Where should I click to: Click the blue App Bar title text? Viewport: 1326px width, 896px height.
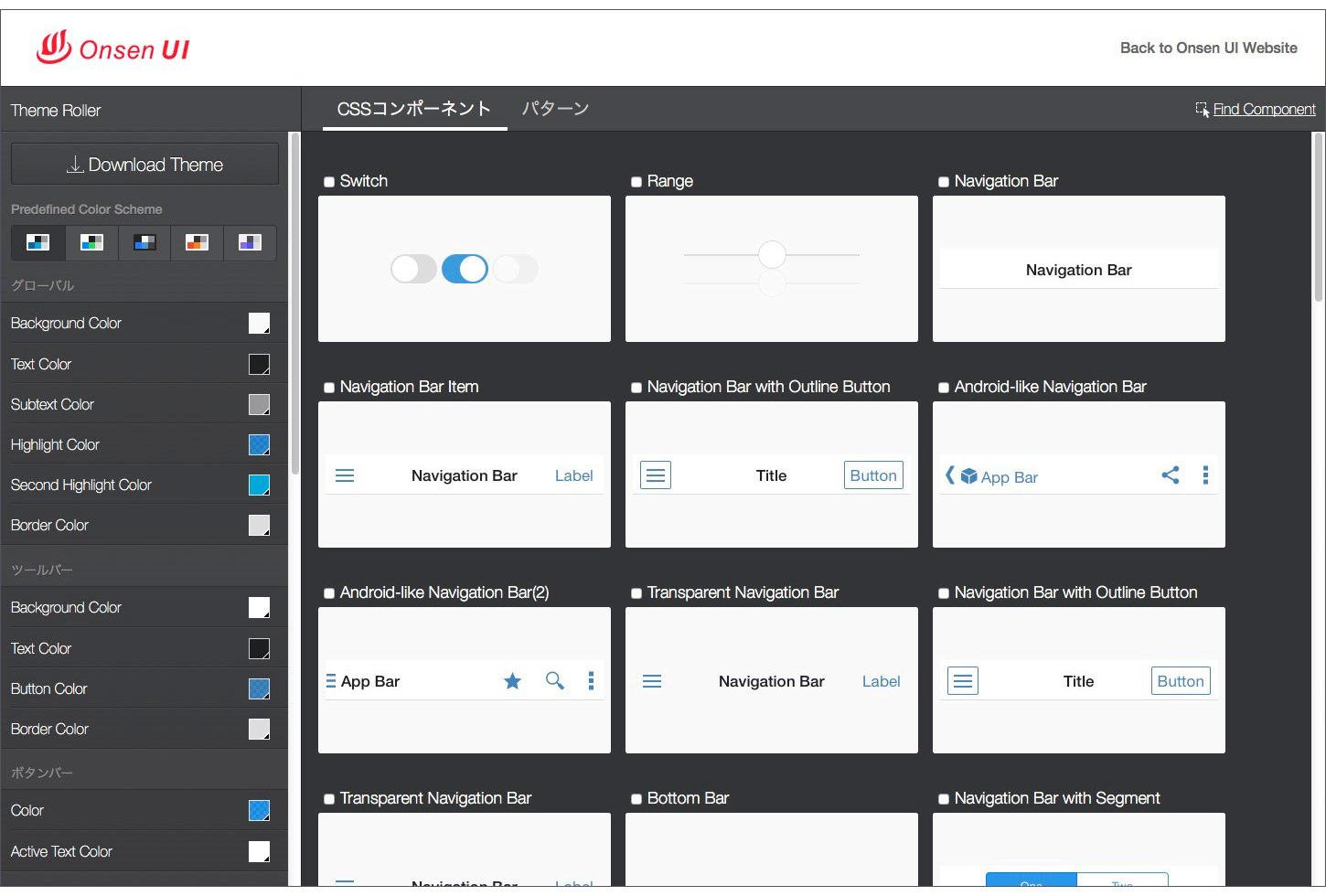click(1010, 477)
